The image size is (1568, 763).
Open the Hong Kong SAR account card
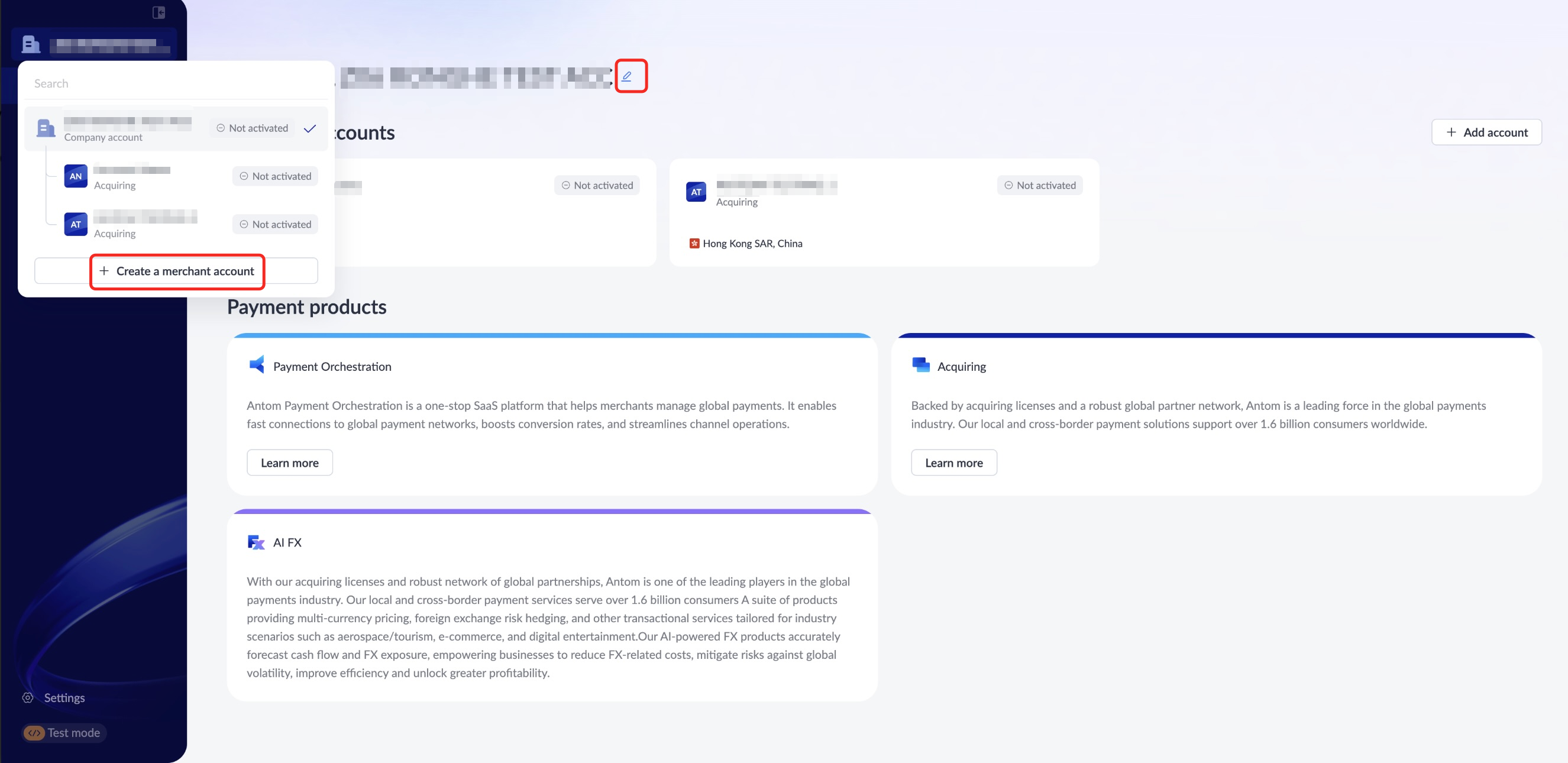[884, 212]
